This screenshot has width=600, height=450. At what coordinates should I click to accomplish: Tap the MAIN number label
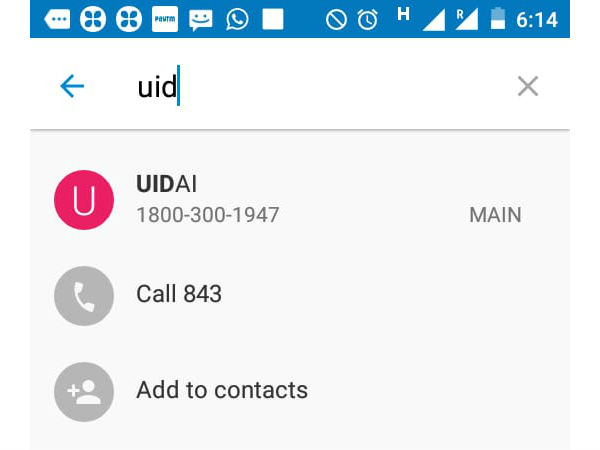[495, 215]
